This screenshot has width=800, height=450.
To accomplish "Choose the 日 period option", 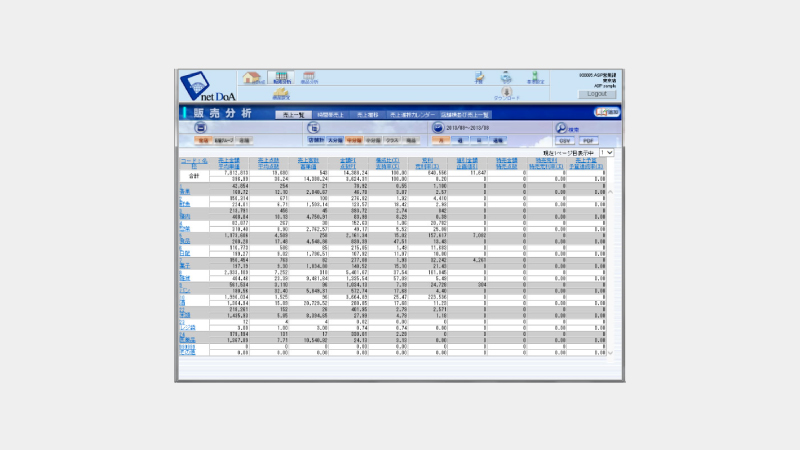I will 479,140.
